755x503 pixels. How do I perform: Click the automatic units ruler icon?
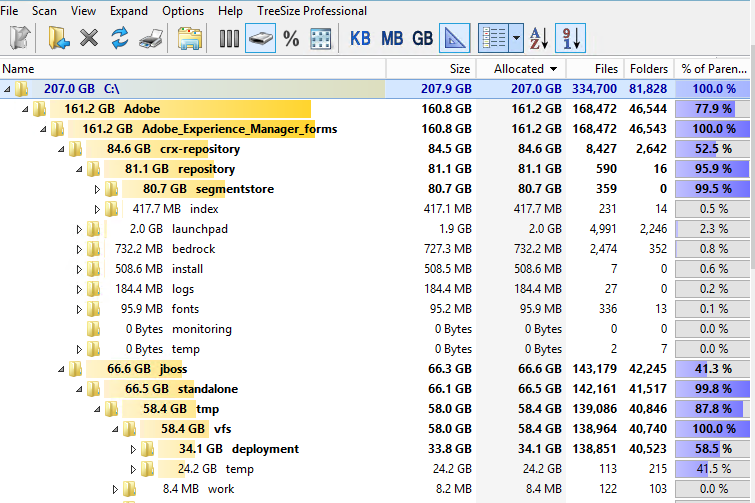click(455, 38)
